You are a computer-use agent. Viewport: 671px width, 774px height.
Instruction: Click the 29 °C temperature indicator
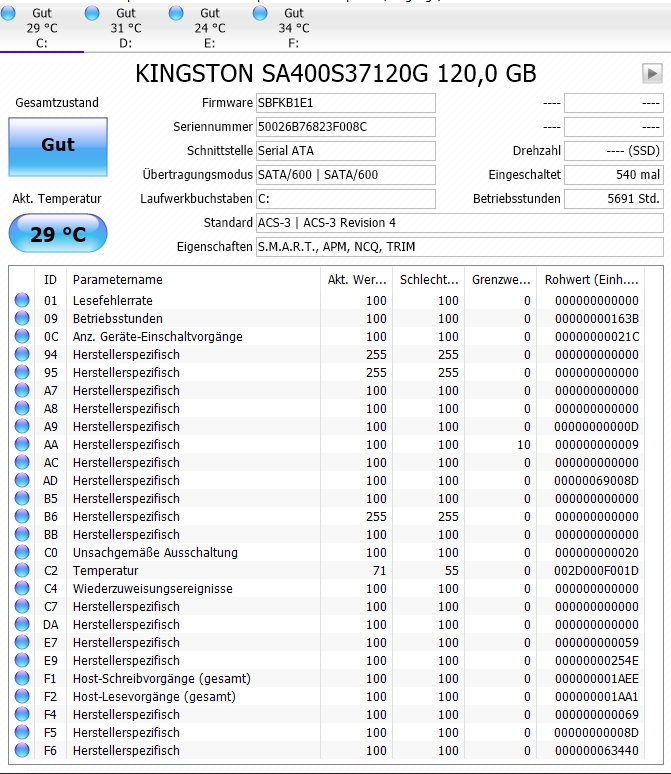58,233
